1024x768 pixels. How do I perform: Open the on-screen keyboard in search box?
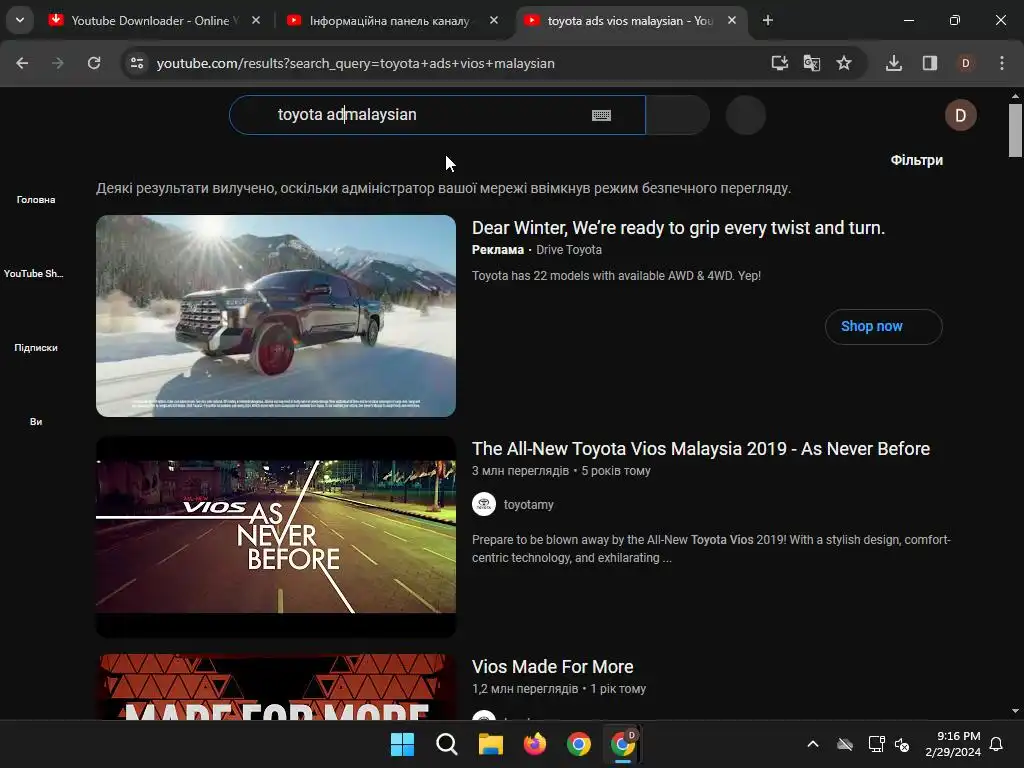click(x=601, y=116)
